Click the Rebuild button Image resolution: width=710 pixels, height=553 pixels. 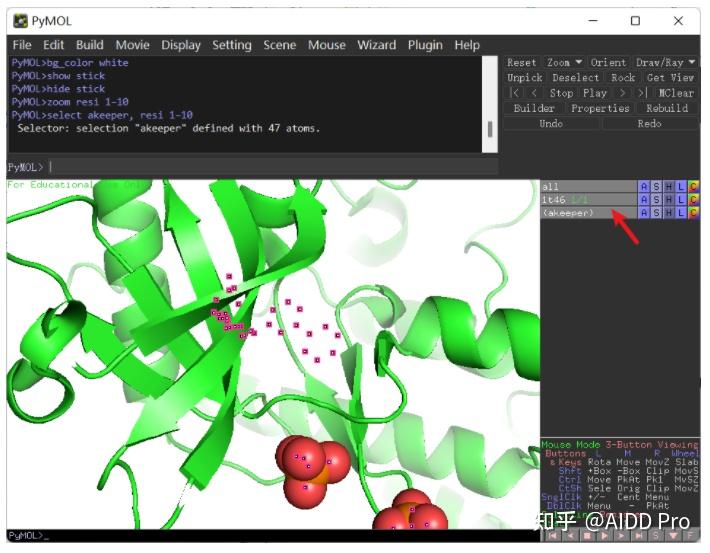[667, 109]
